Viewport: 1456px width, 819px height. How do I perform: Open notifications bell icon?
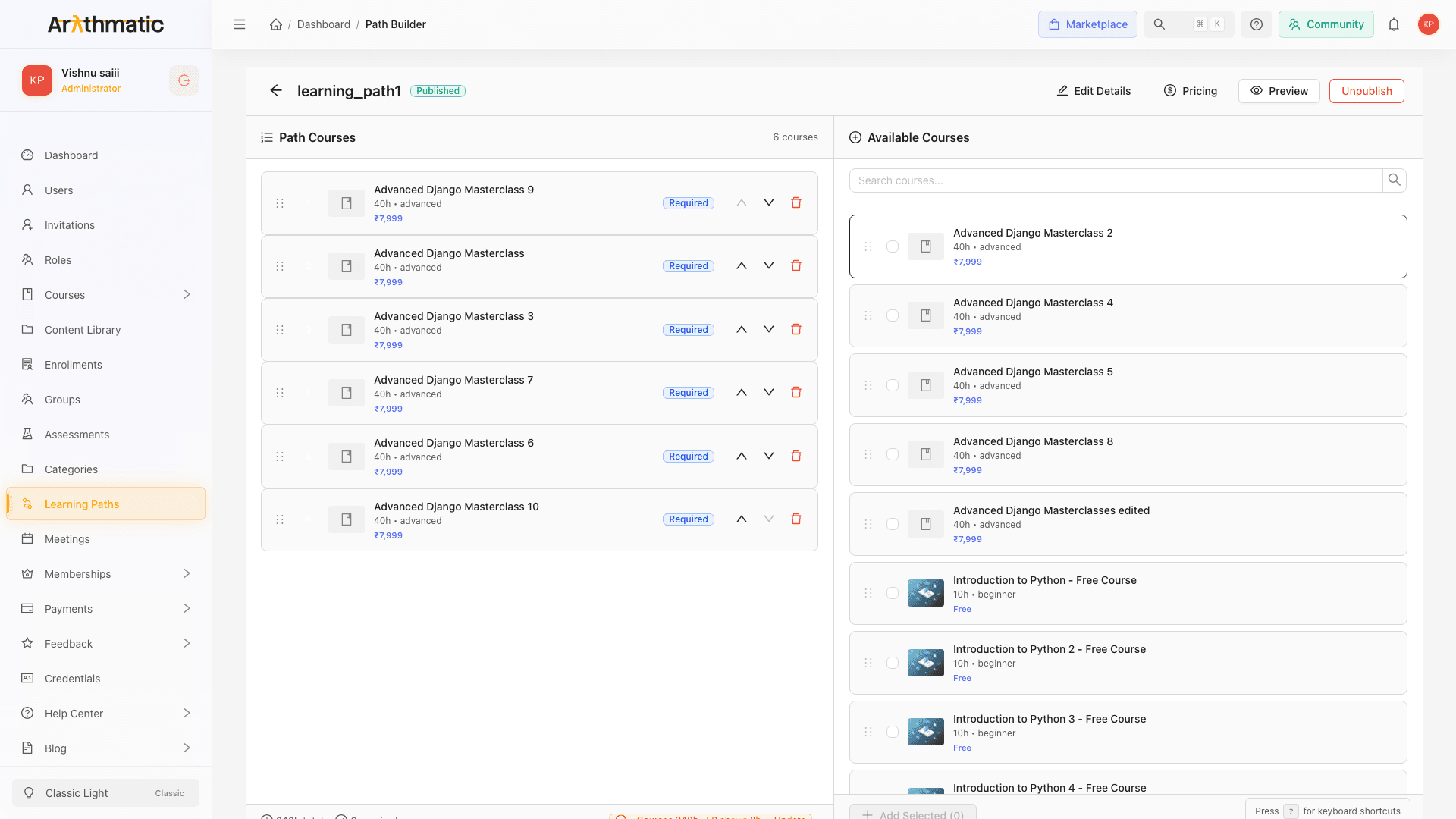tap(1394, 24)
